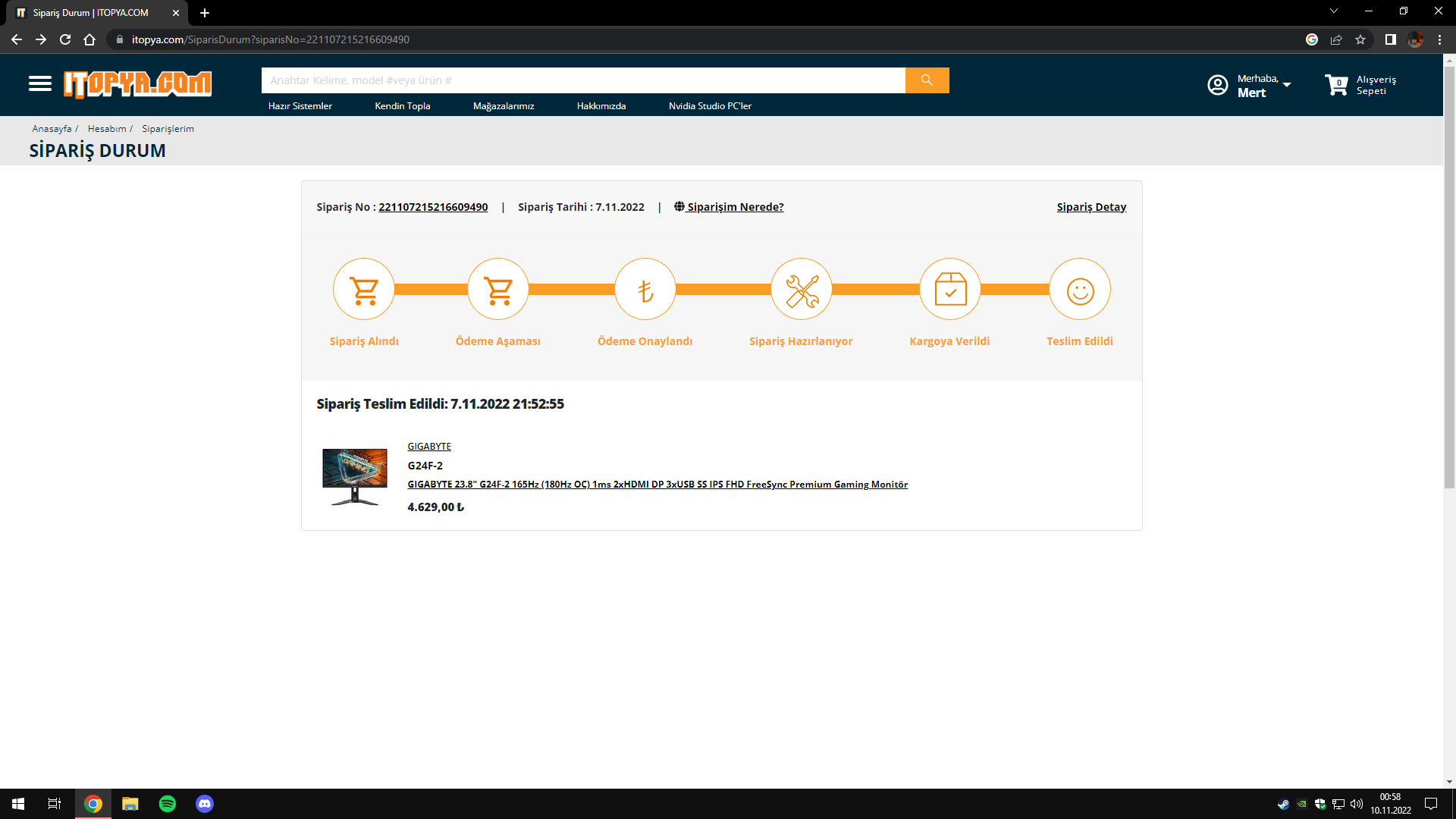
Task: Click the Ödeme Onaylandı lira icon
Action: click(x=645, y=289)
